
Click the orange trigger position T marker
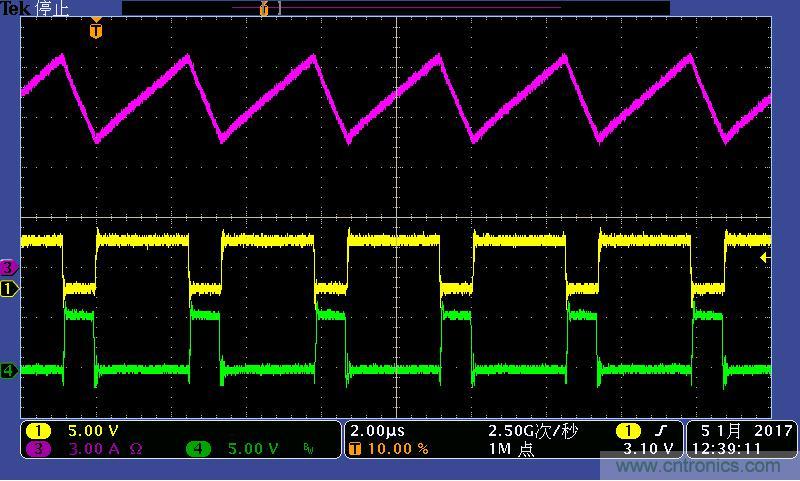tap(95, 31)
